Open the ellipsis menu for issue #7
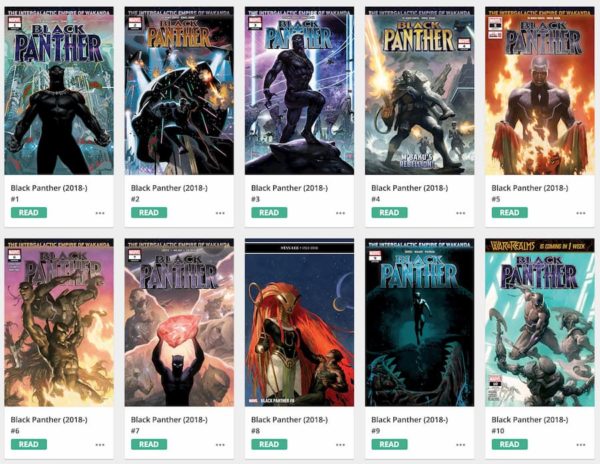 pos(220,445)
